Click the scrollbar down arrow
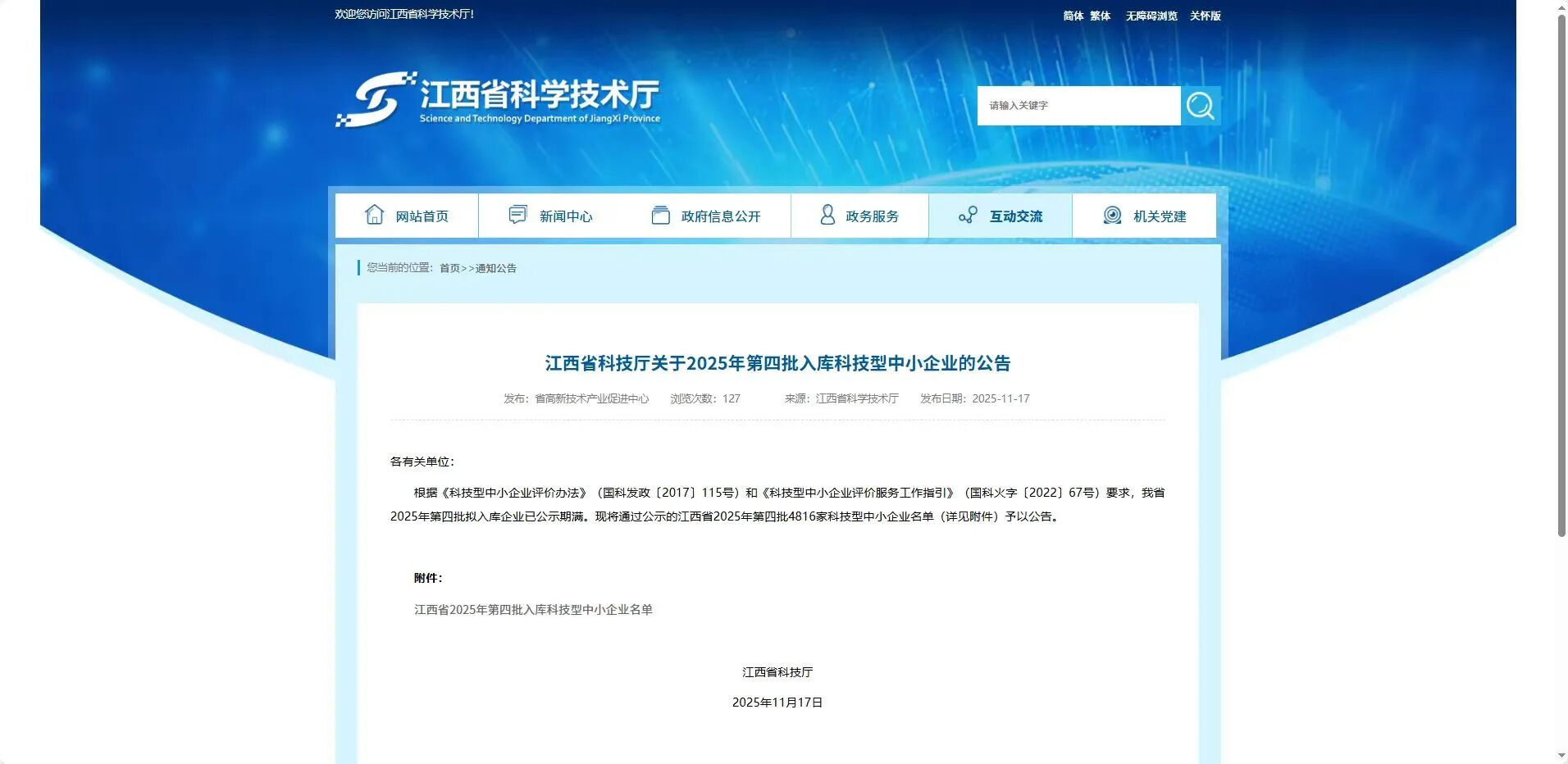The width and height of the screenshot is (1568, 764). (1561, 756)
